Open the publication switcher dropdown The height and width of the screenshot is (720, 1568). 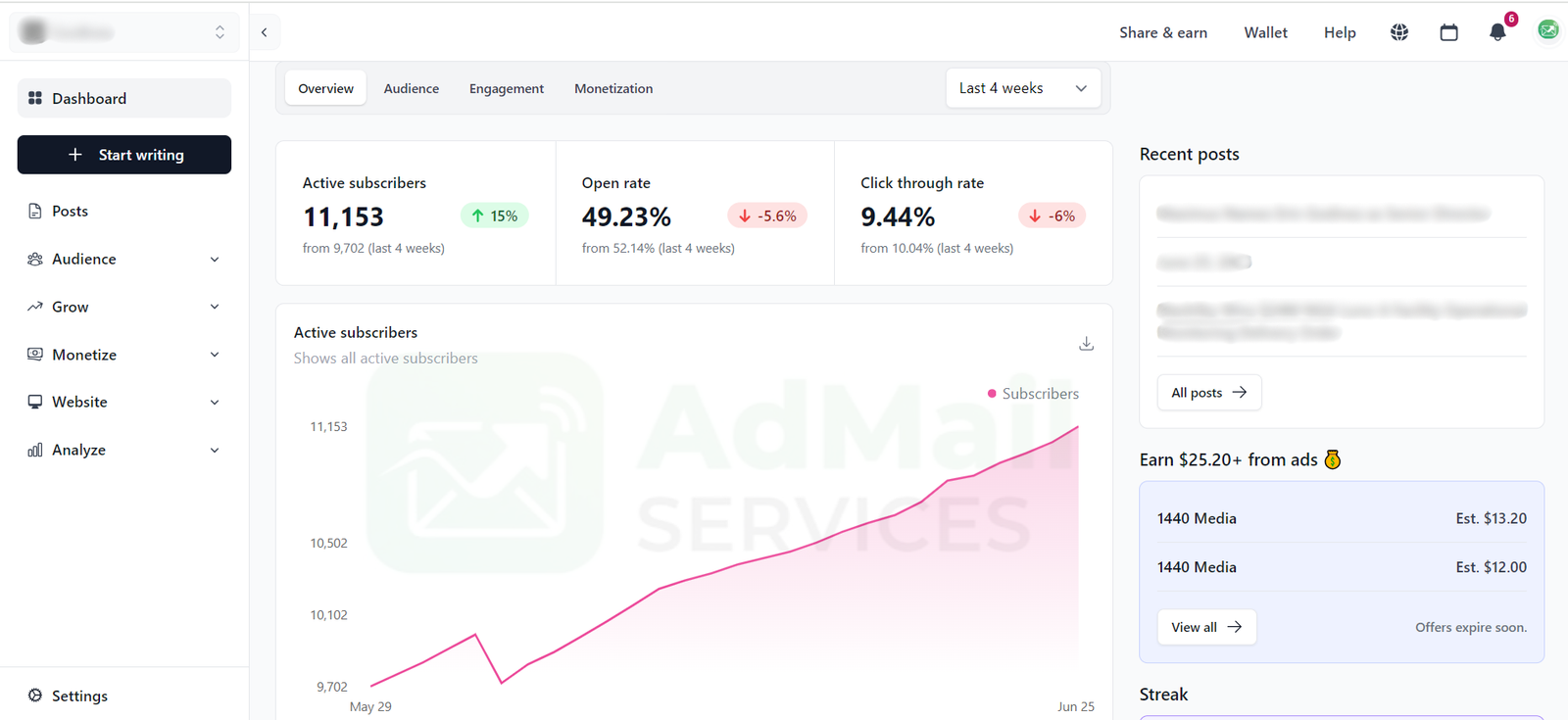(x=123, y=32)
